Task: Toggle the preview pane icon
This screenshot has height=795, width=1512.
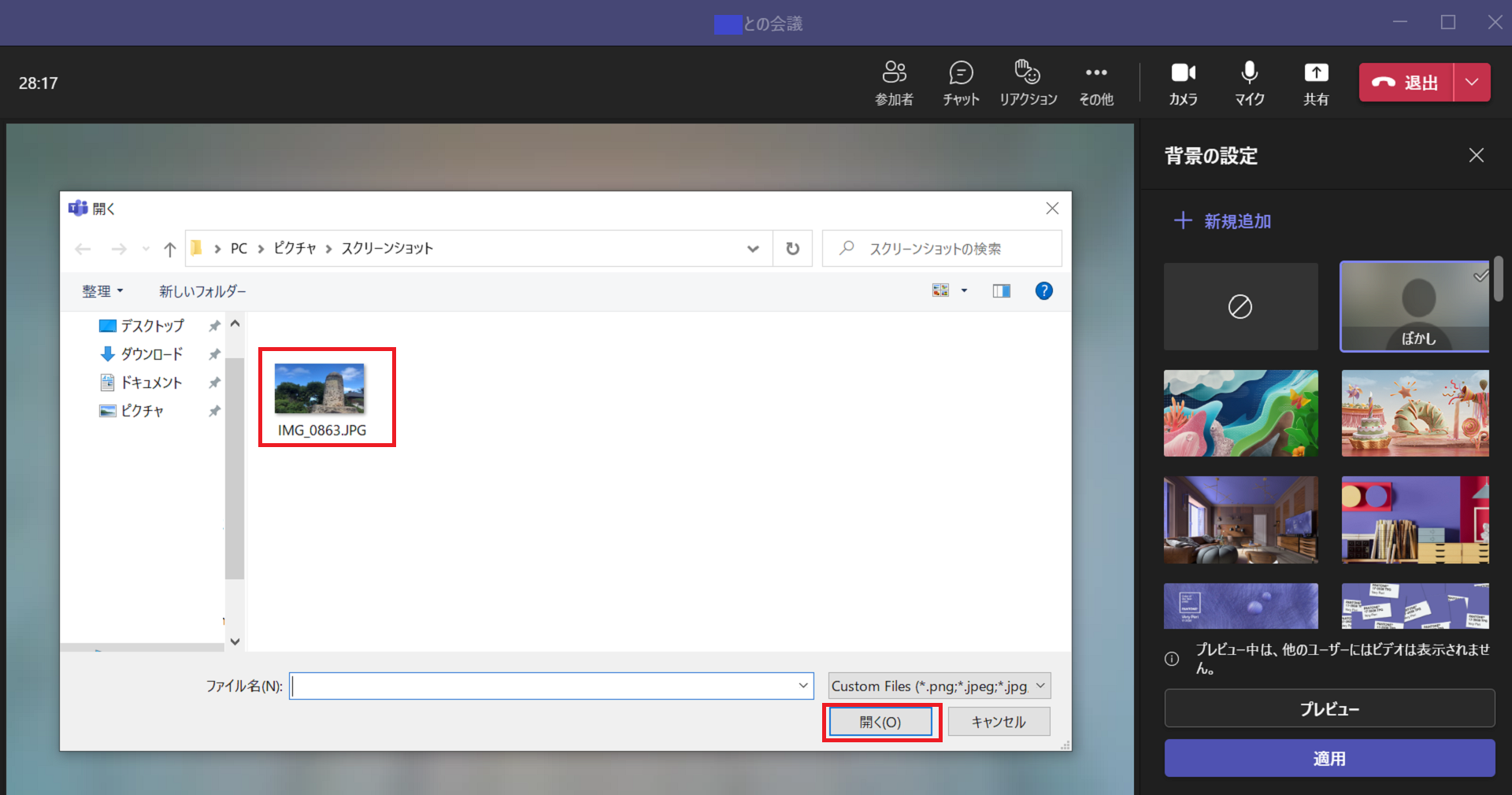Action: (x=1001, y=291)
